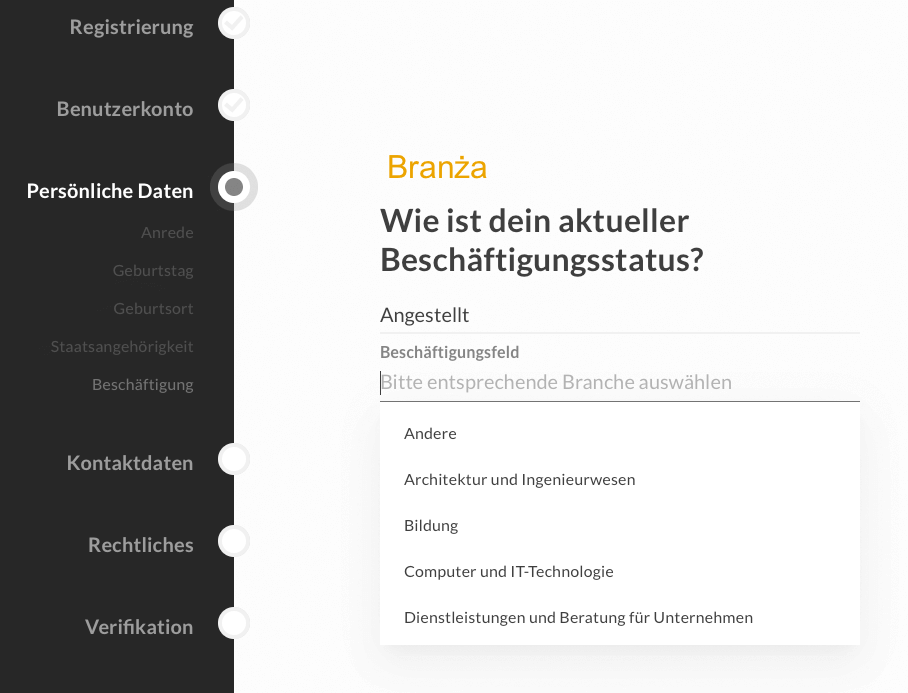Screen dimensions: 908x693
Task: Navigate to the Geburtstag sub-step
Action: click(153, 271)
